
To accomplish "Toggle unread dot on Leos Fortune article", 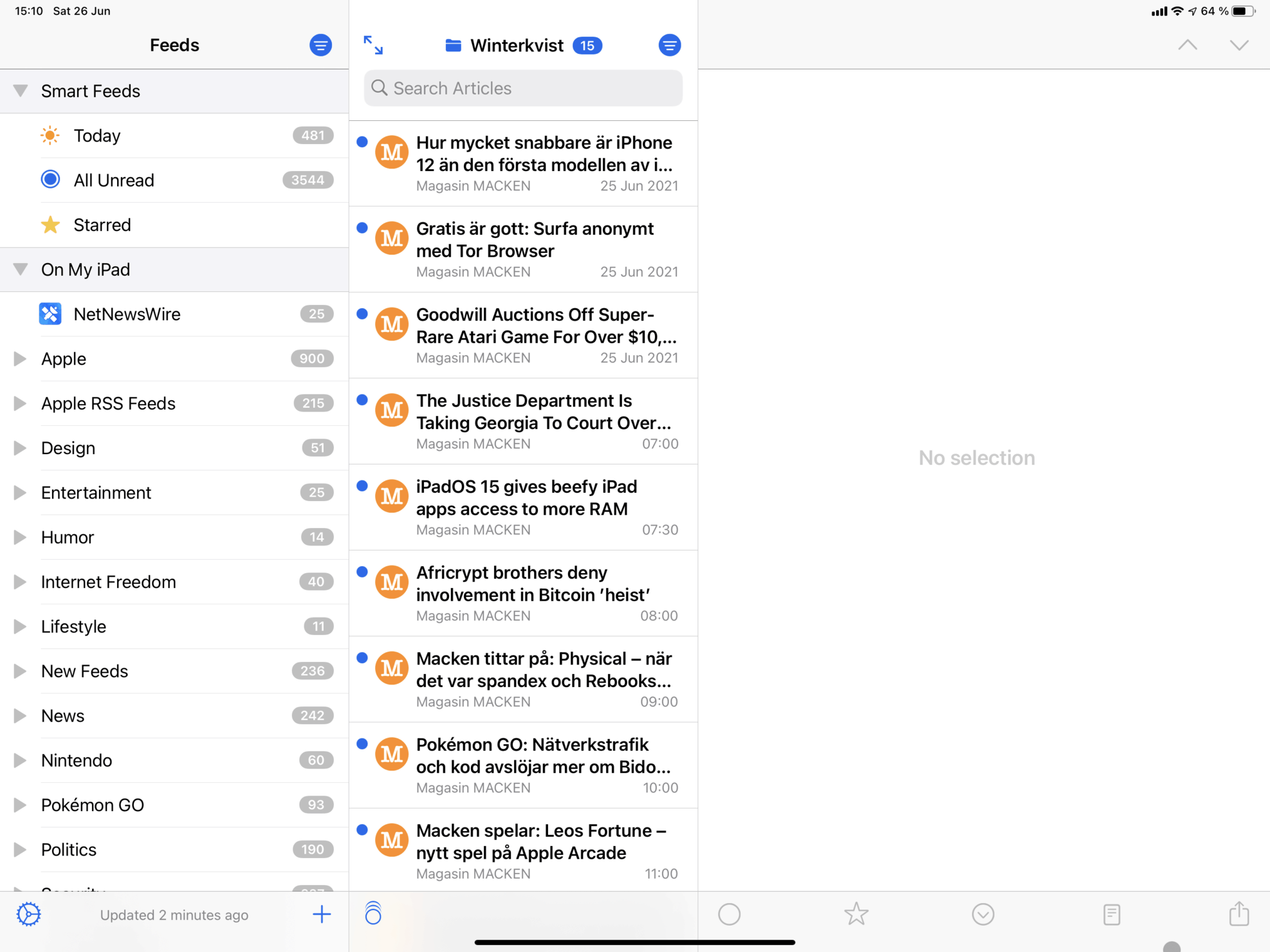I will 362,830.
